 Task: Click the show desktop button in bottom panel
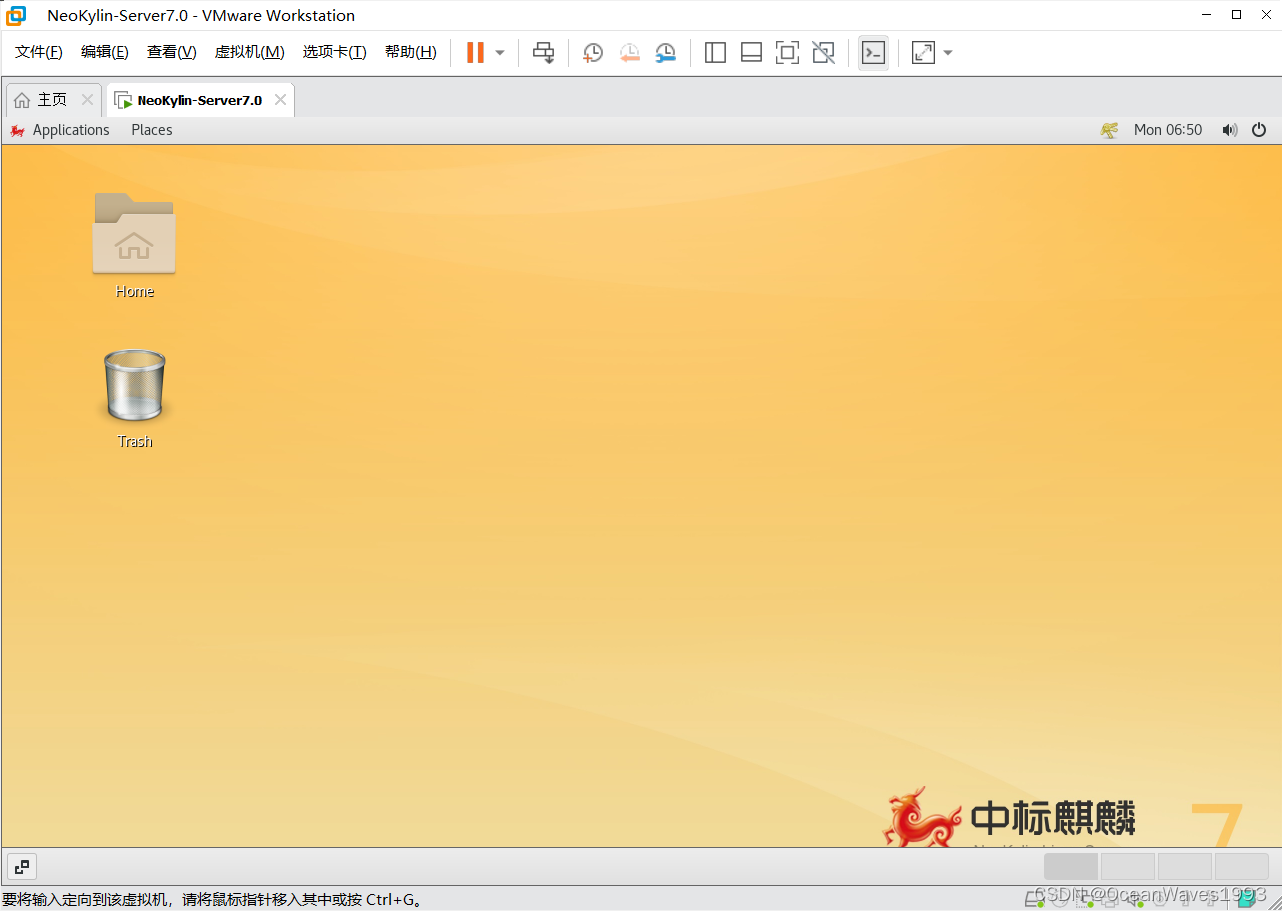[x=22, y=867]
